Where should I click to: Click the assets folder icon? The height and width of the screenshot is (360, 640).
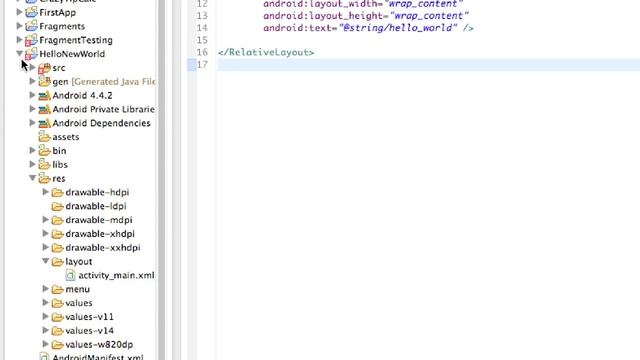pos(44,137)
